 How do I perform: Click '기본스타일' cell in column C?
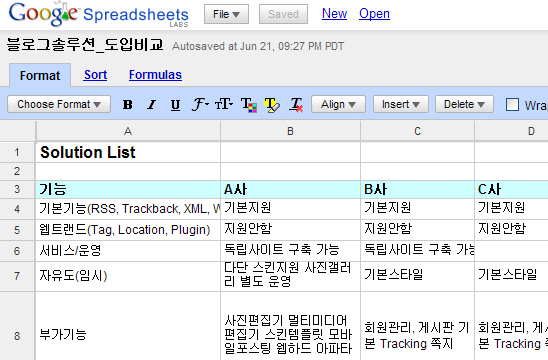tap(417, 276)
